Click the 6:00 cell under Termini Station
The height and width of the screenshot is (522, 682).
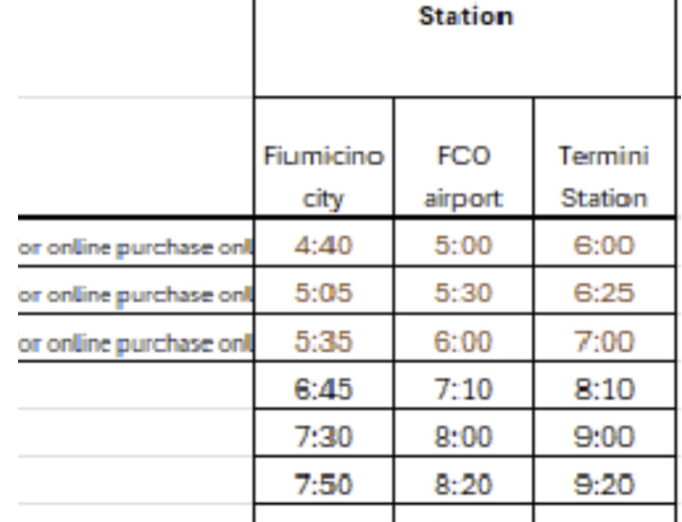click(x=603, y=247)
